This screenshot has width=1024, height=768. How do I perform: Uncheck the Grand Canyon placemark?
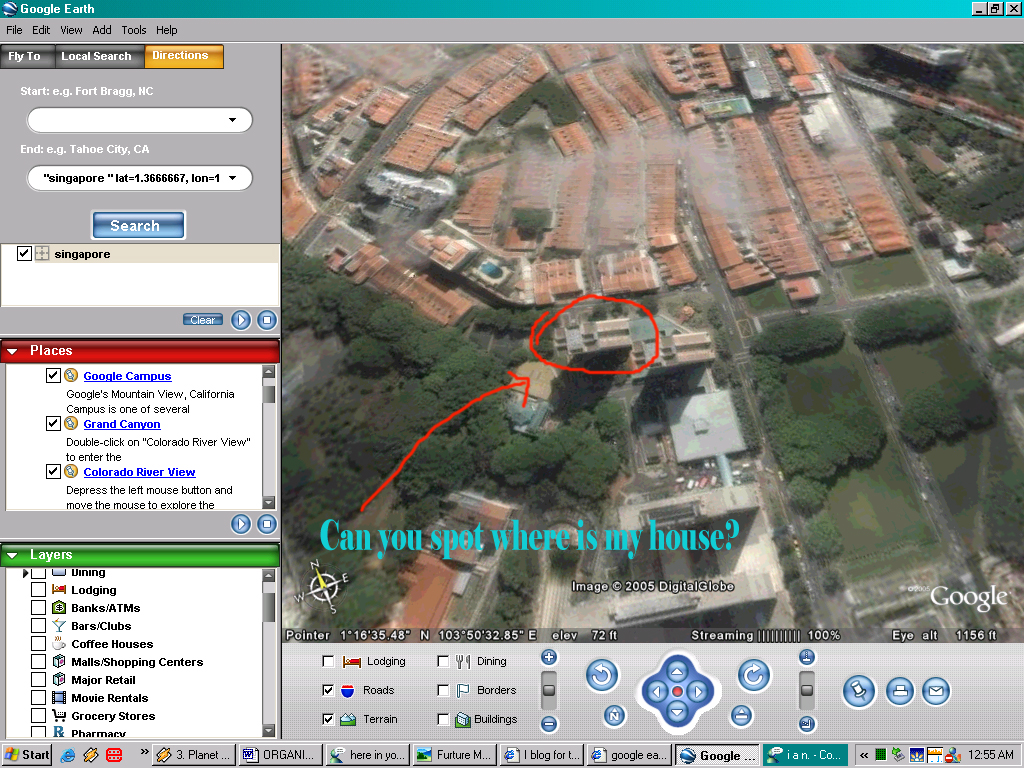pyautogui.click(x=54, y=423)
